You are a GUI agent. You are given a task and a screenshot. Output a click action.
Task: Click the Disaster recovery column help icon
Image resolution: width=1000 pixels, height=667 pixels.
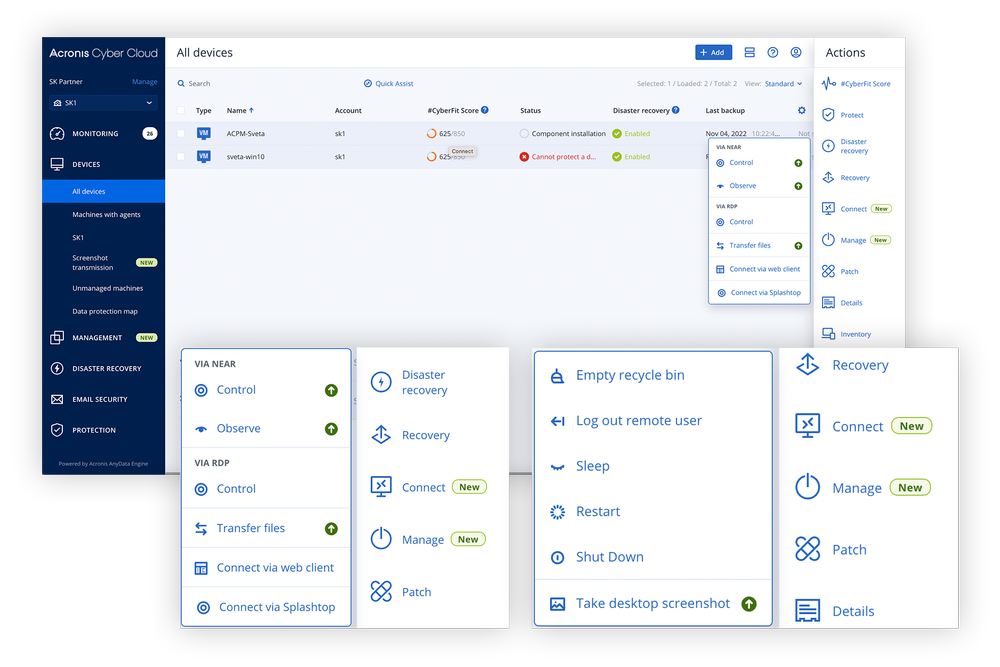click(675, 110)
